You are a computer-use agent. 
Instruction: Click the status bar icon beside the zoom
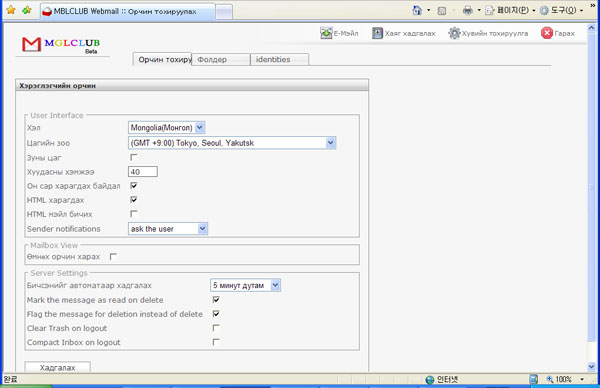tap(533, 379)
